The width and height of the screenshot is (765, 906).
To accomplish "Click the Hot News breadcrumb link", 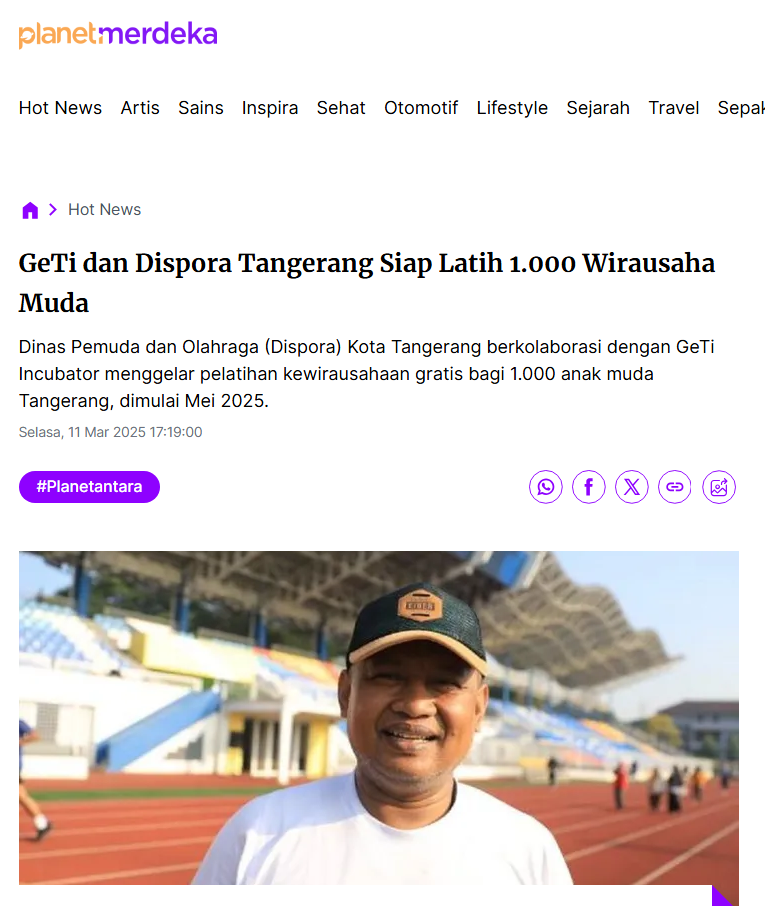I will click(x=105, y=210).
